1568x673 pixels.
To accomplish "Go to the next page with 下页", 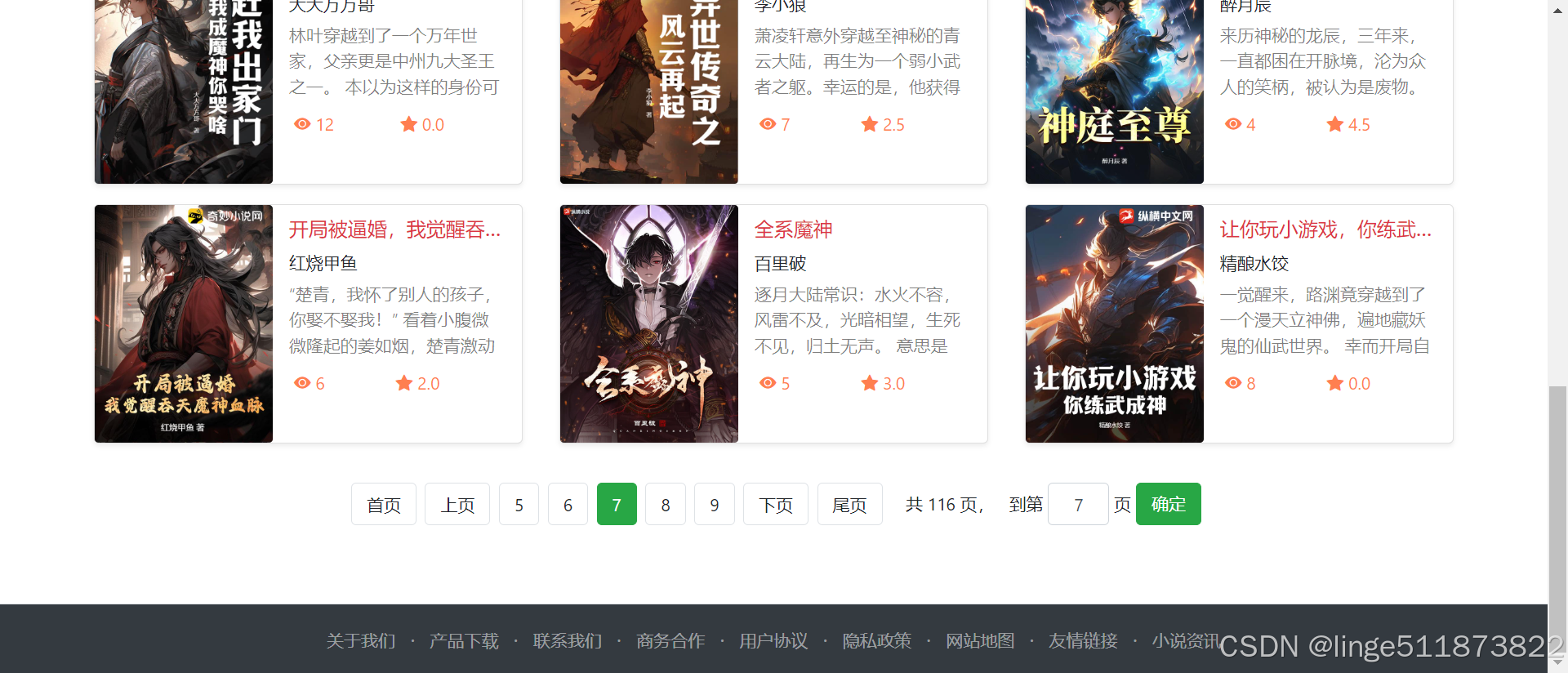I will pos(776,504).
